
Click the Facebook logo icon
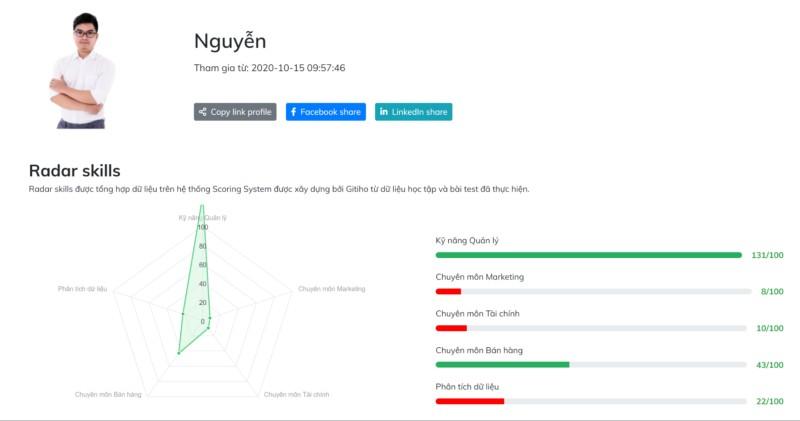[x=293, y=112]
